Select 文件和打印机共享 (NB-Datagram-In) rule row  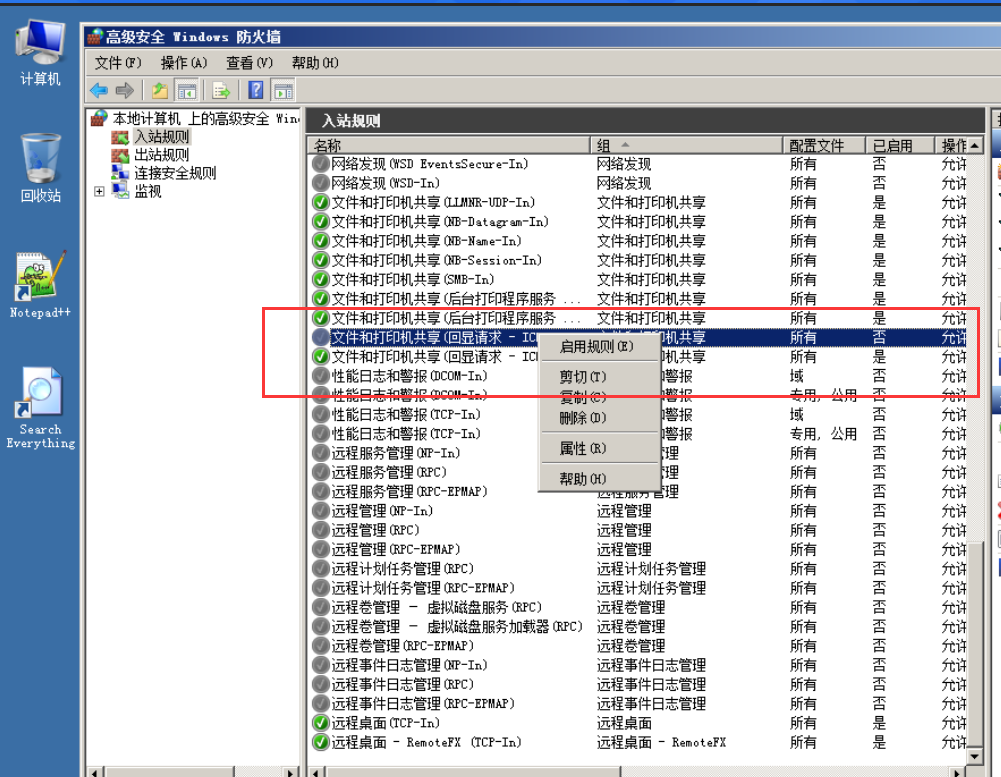coord(638,222)
